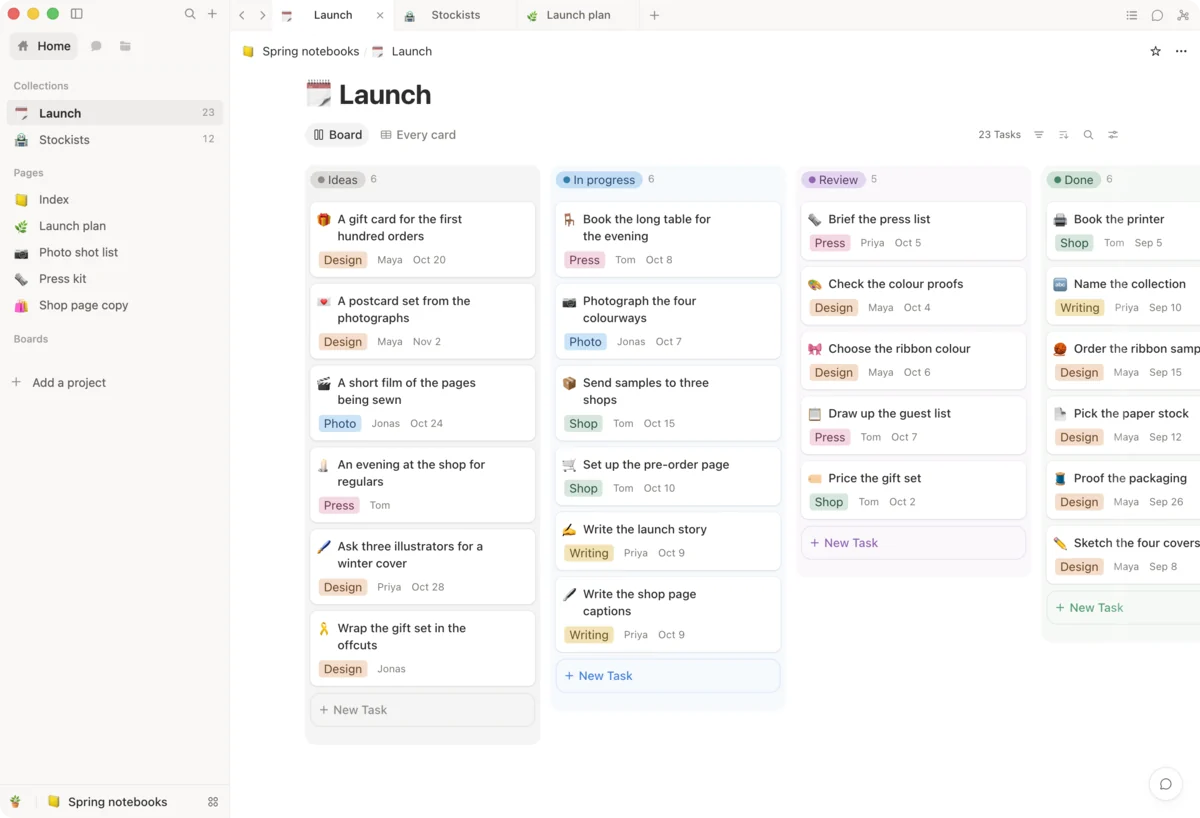Click the printer icon on Book the printer
The width and height of the screenshot is (1200, 818).
(1060, 220)
